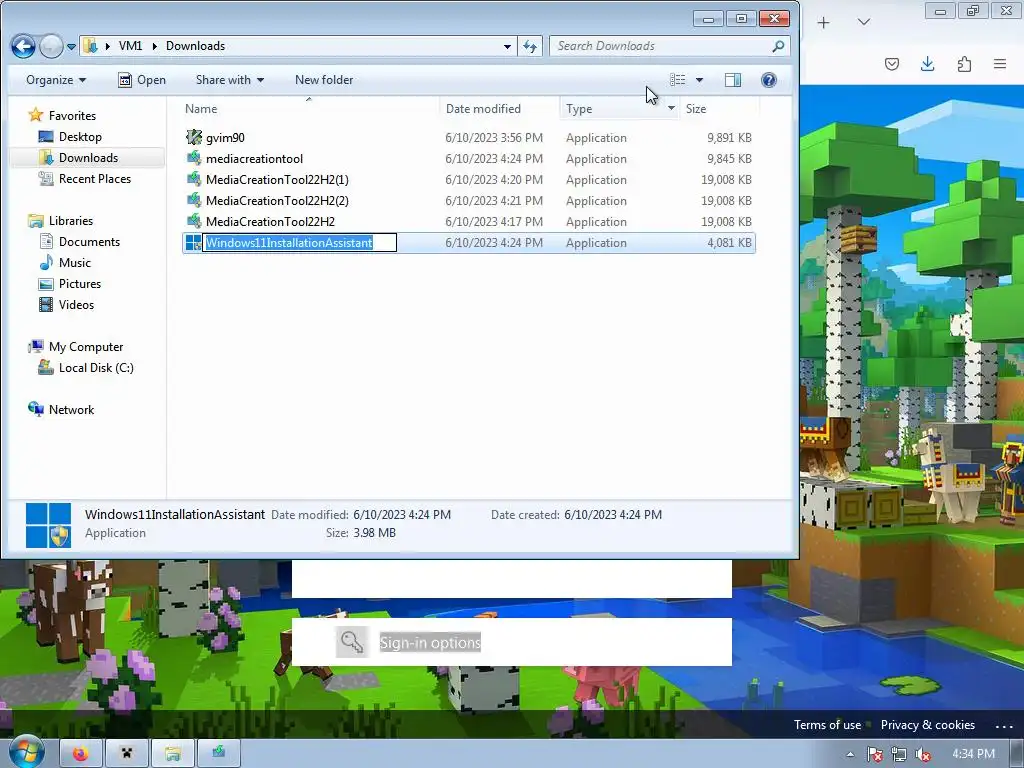
Task: Click inside the Windows11InstallationAssistant rename box
Action: (x=300, y=242)
